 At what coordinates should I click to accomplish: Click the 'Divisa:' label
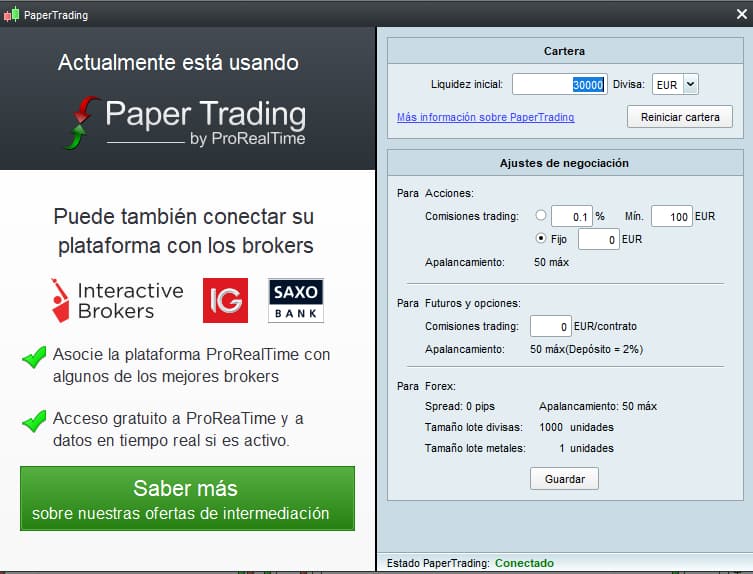[x=629, y=84]
